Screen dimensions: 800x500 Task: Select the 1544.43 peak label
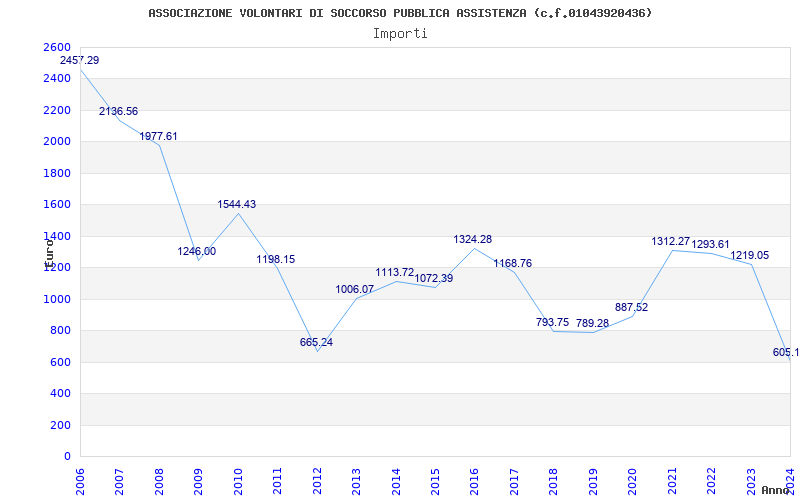(237, 204)
